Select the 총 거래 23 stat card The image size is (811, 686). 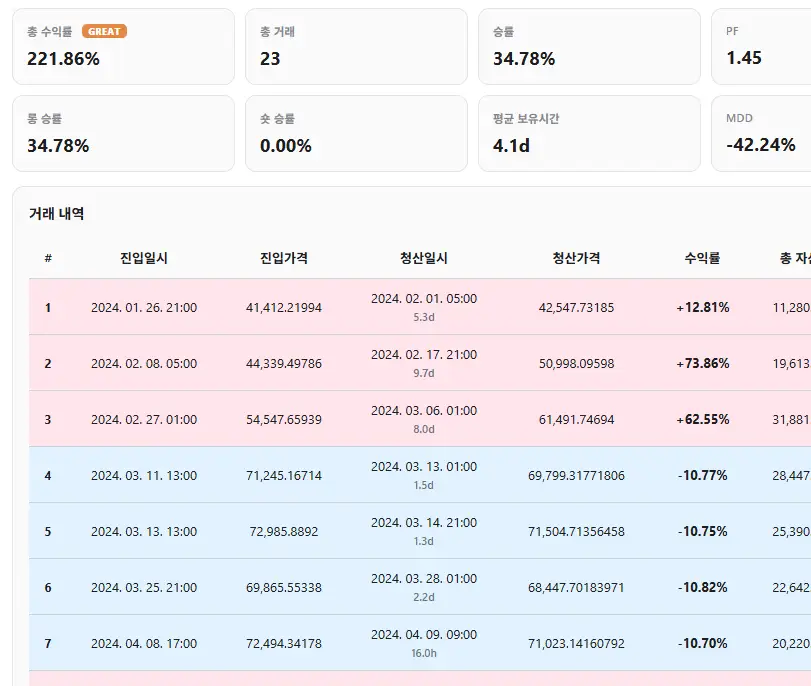click(356, 47)
